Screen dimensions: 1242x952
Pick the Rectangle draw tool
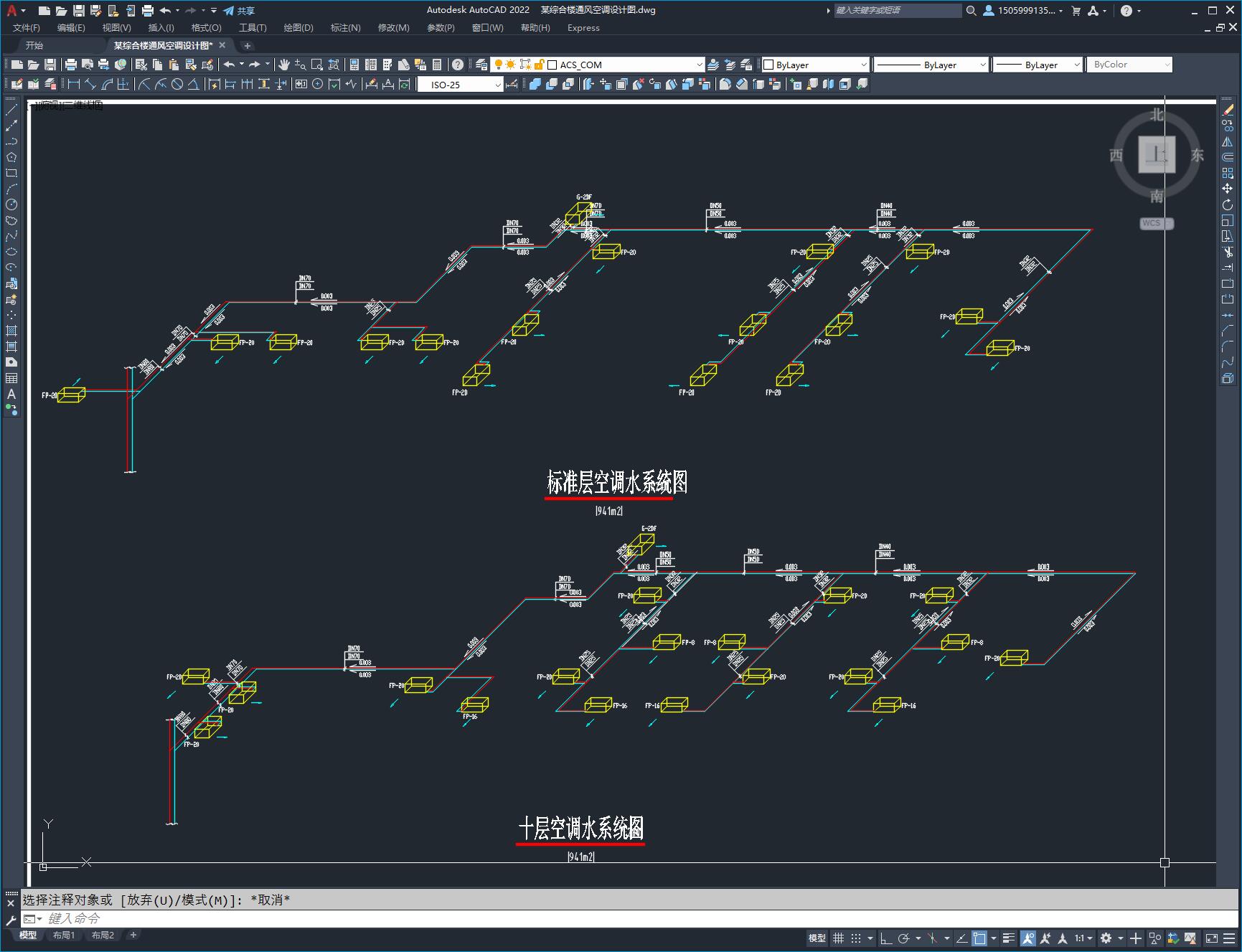11,173
